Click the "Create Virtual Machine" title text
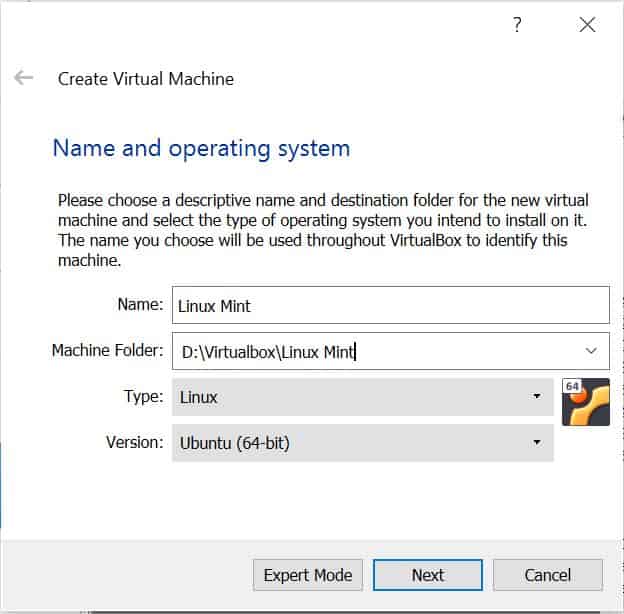Viewport: 624px width, 614px height. 146,78
